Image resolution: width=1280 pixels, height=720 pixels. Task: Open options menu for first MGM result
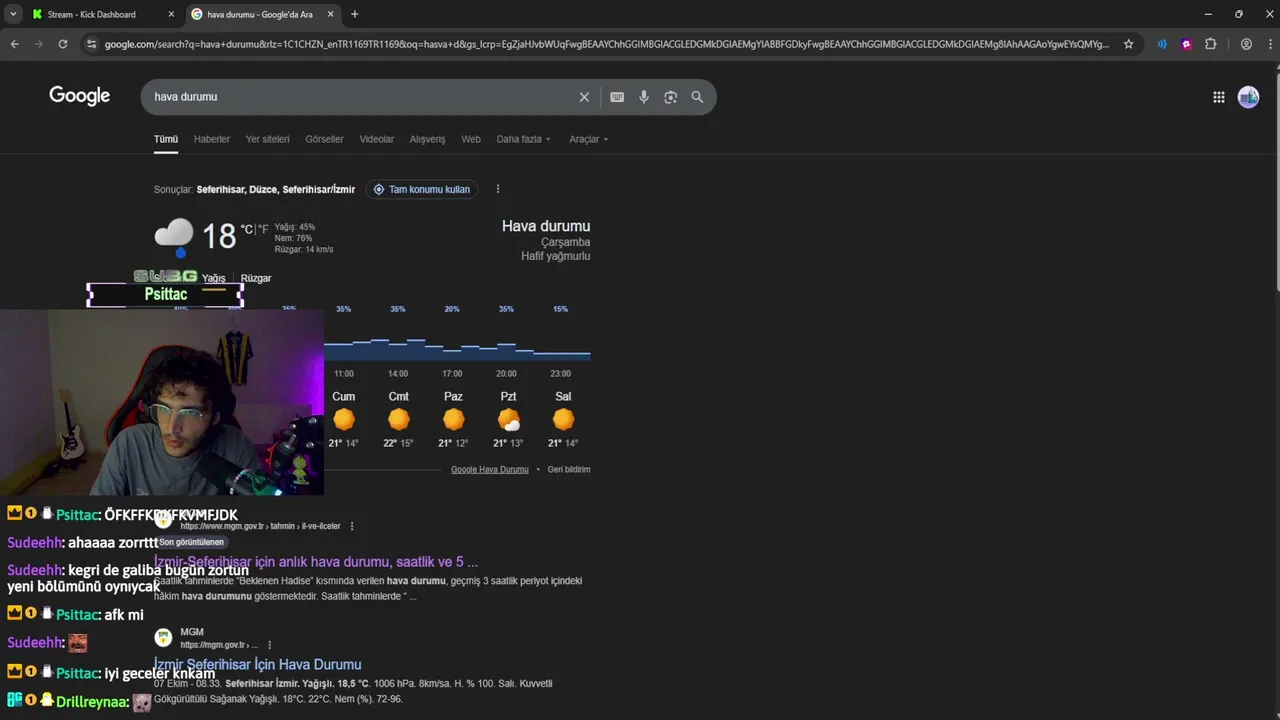tap(351, 526)
